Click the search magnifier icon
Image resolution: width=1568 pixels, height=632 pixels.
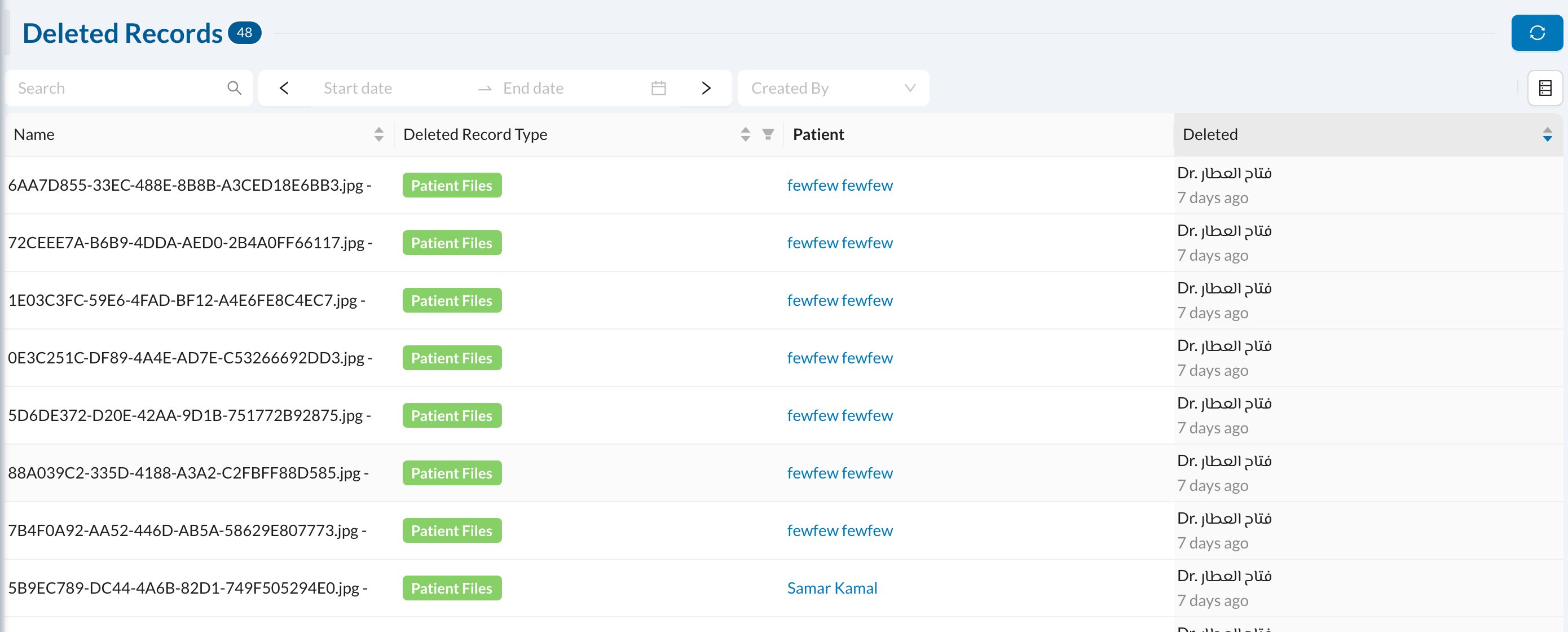234,88
